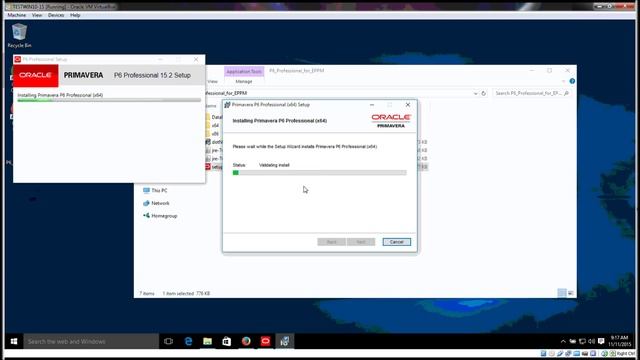Image resolution: width=640 pixels, height=360 pixels.
Task: Open the Action Center notification icon
Action: [601, 341]
